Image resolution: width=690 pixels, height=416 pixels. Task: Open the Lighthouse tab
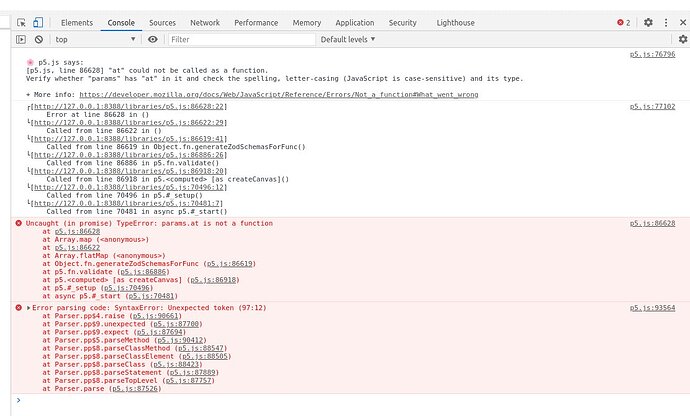(455, 22)
